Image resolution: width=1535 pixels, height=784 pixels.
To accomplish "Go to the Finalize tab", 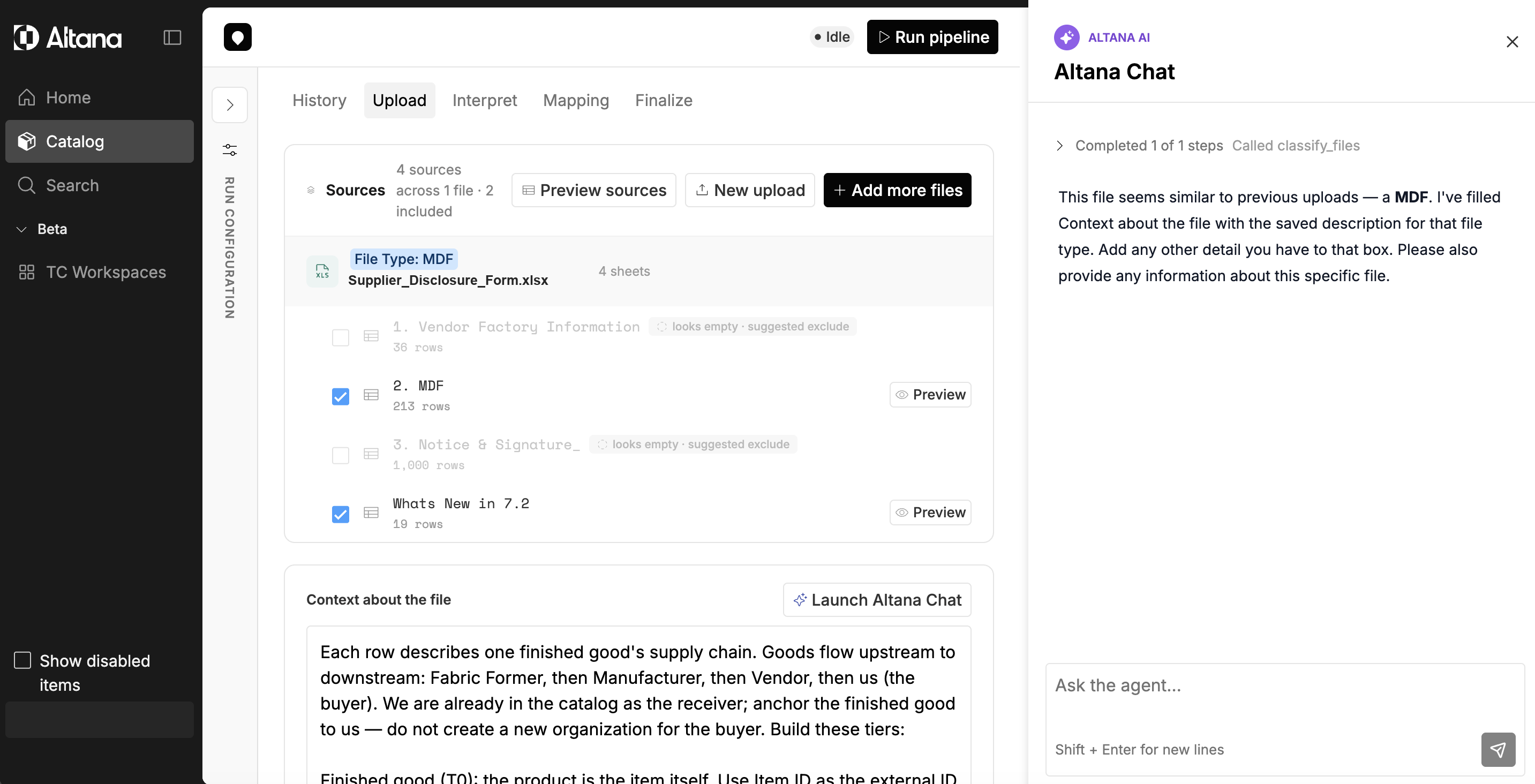I will (663, 100).
